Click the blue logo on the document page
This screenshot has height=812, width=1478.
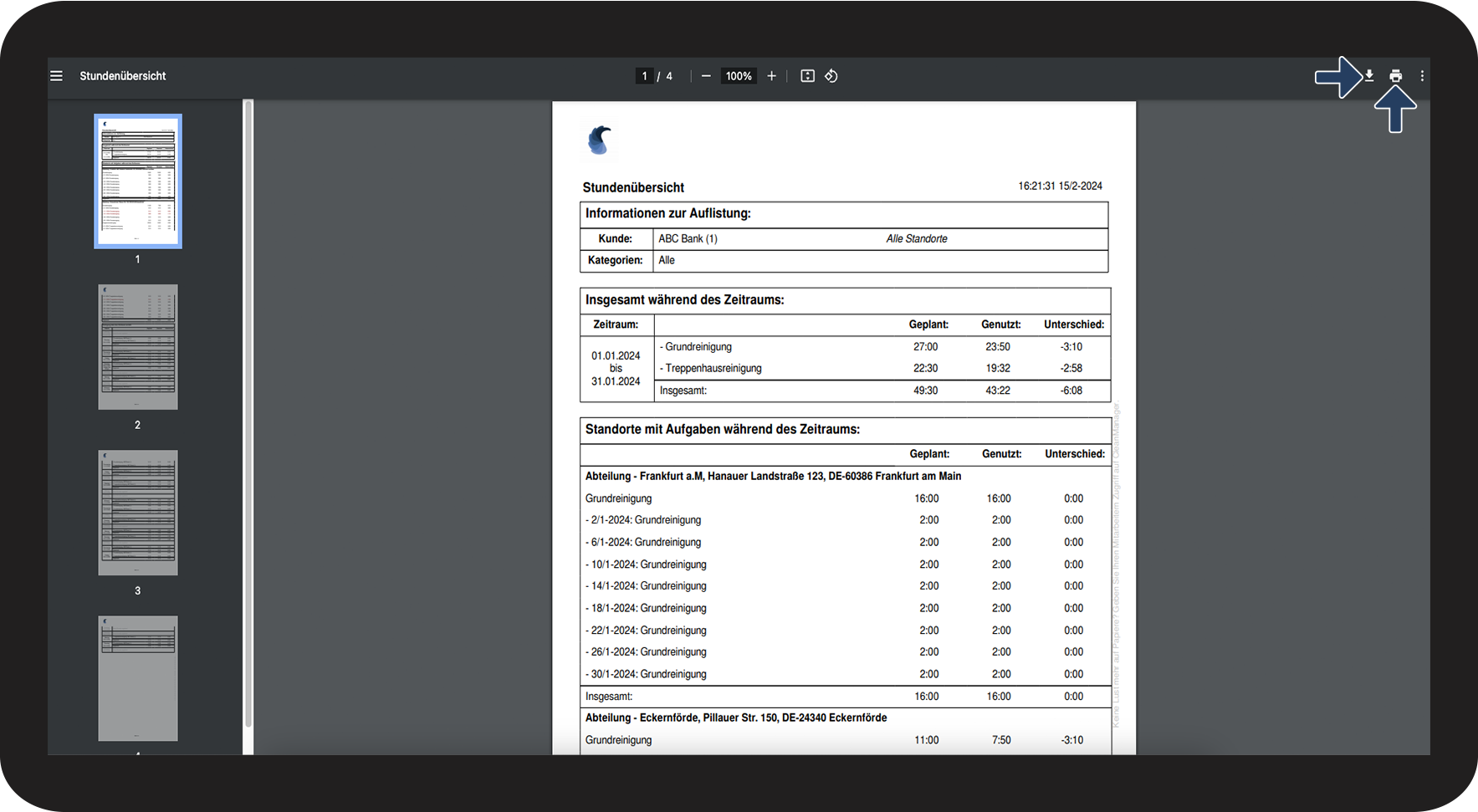tap(599, 140)
